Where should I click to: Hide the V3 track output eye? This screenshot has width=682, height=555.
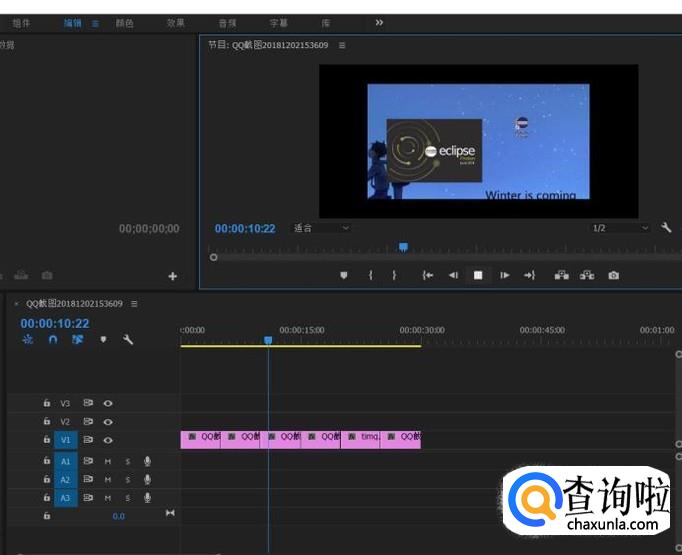(x=108, y=404)
